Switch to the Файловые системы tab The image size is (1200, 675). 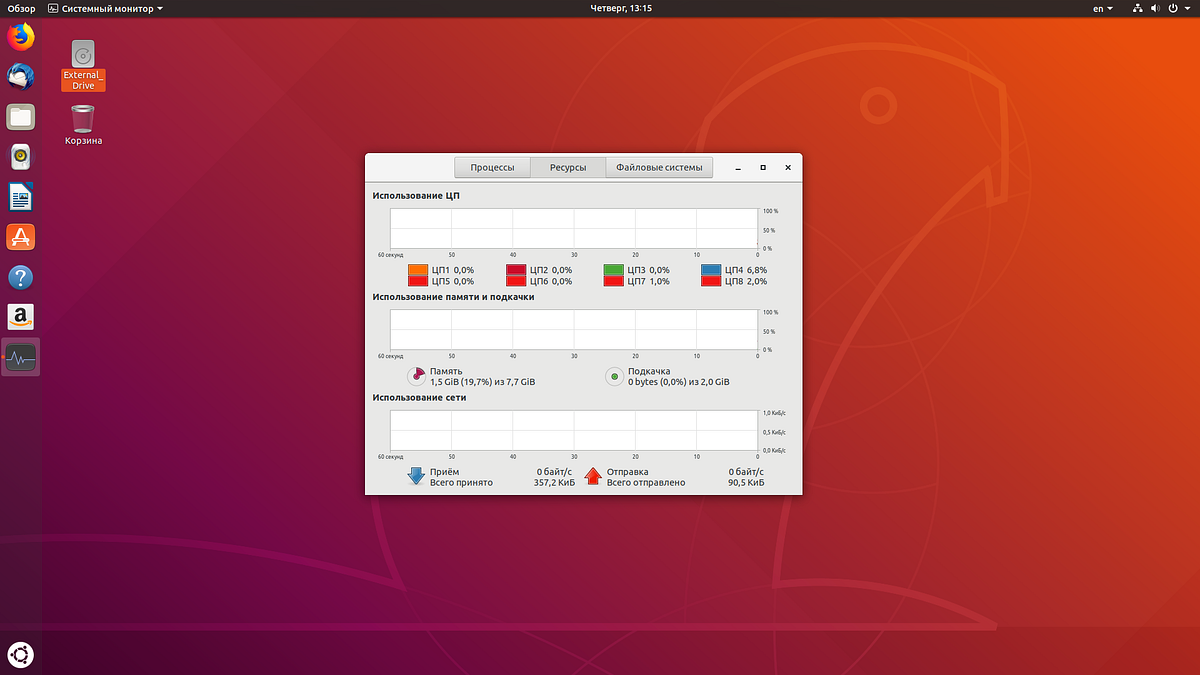click(x=659, y=167)
